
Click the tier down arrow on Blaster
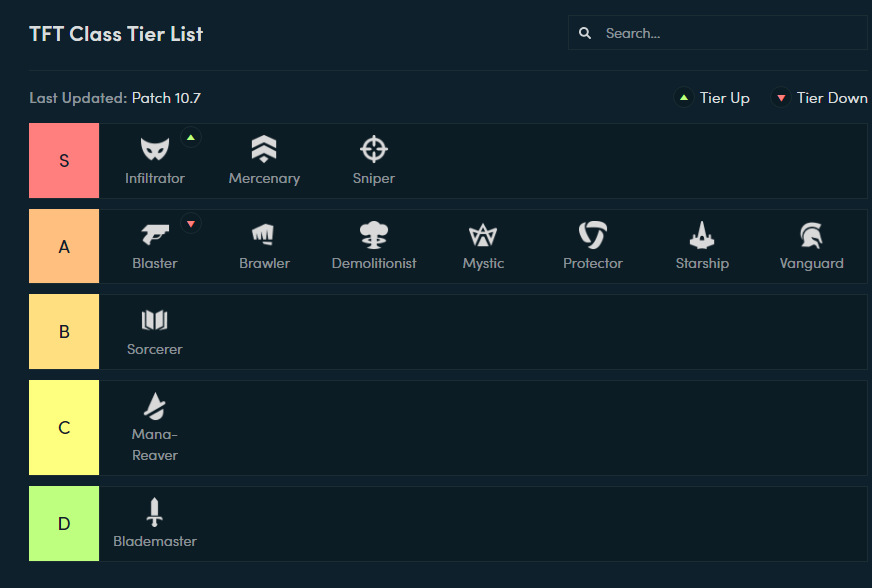(x=191, y=224)
